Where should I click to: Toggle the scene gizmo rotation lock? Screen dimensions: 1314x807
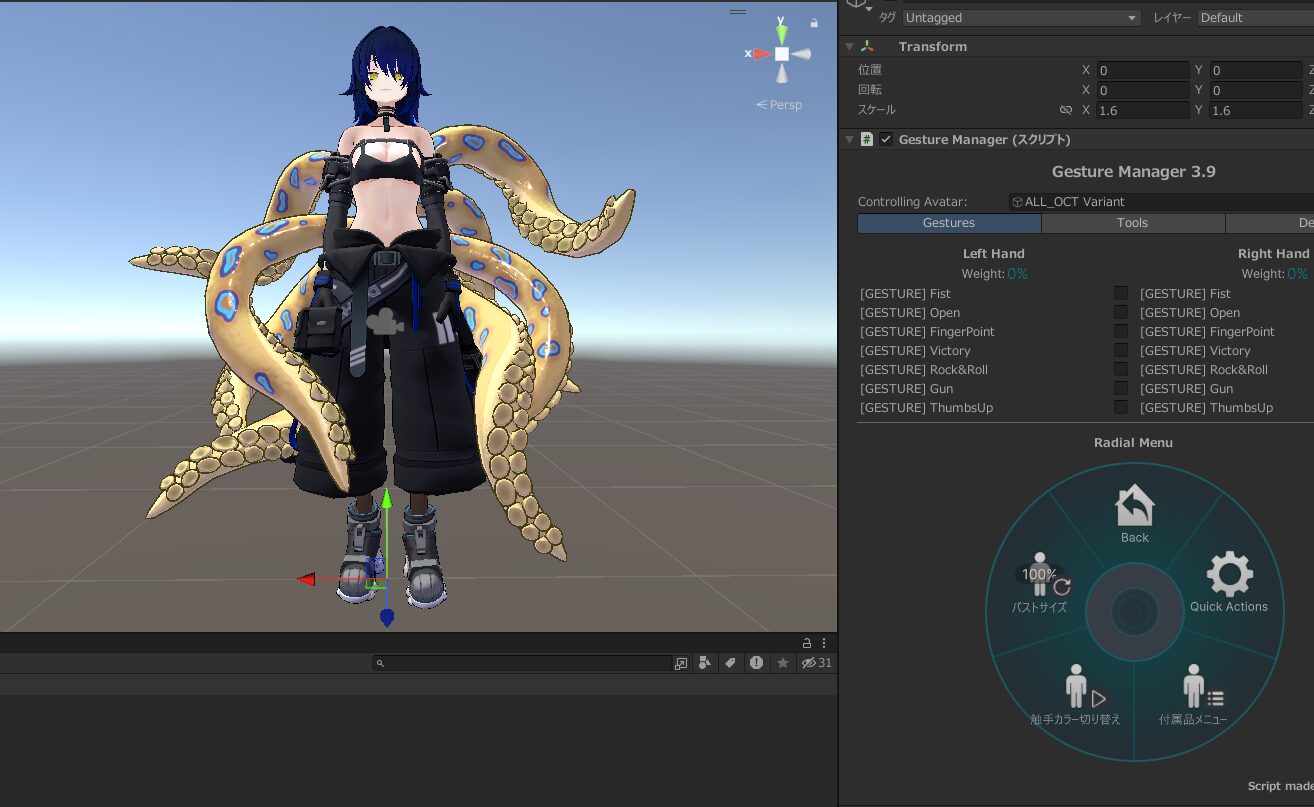pyautogui.click(x=814, y=22)
